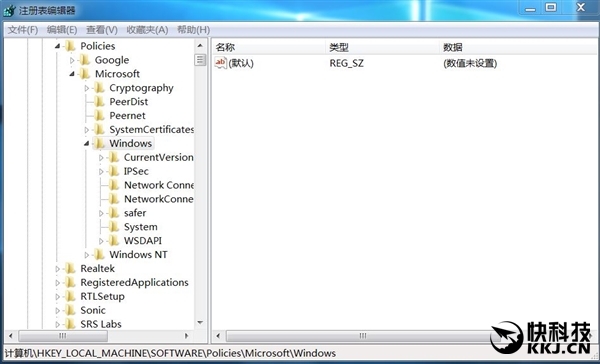
Task: Sort by the 类型 column header
Action: (x=382, y=47)
